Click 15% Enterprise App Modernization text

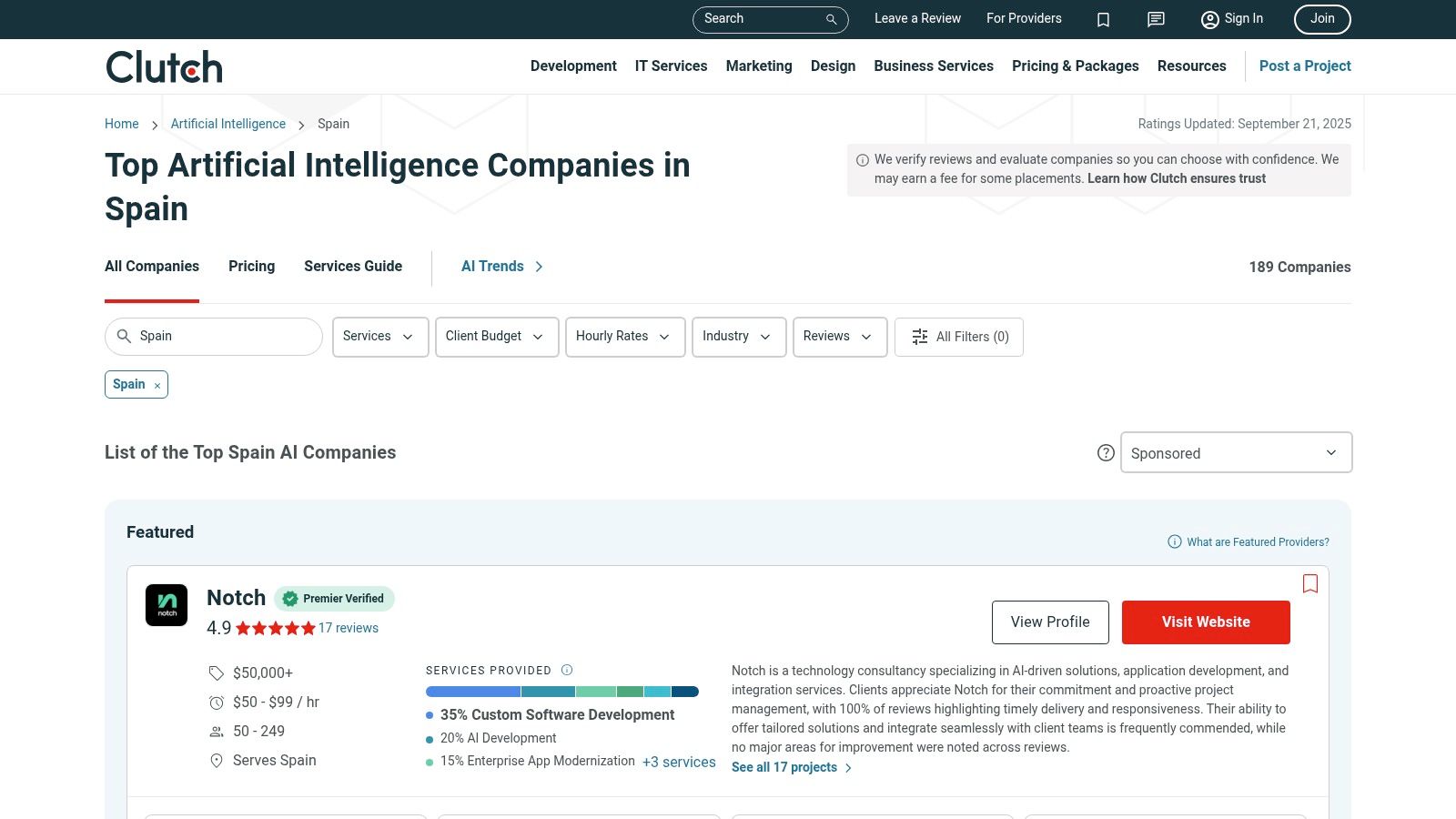[538, 761]
